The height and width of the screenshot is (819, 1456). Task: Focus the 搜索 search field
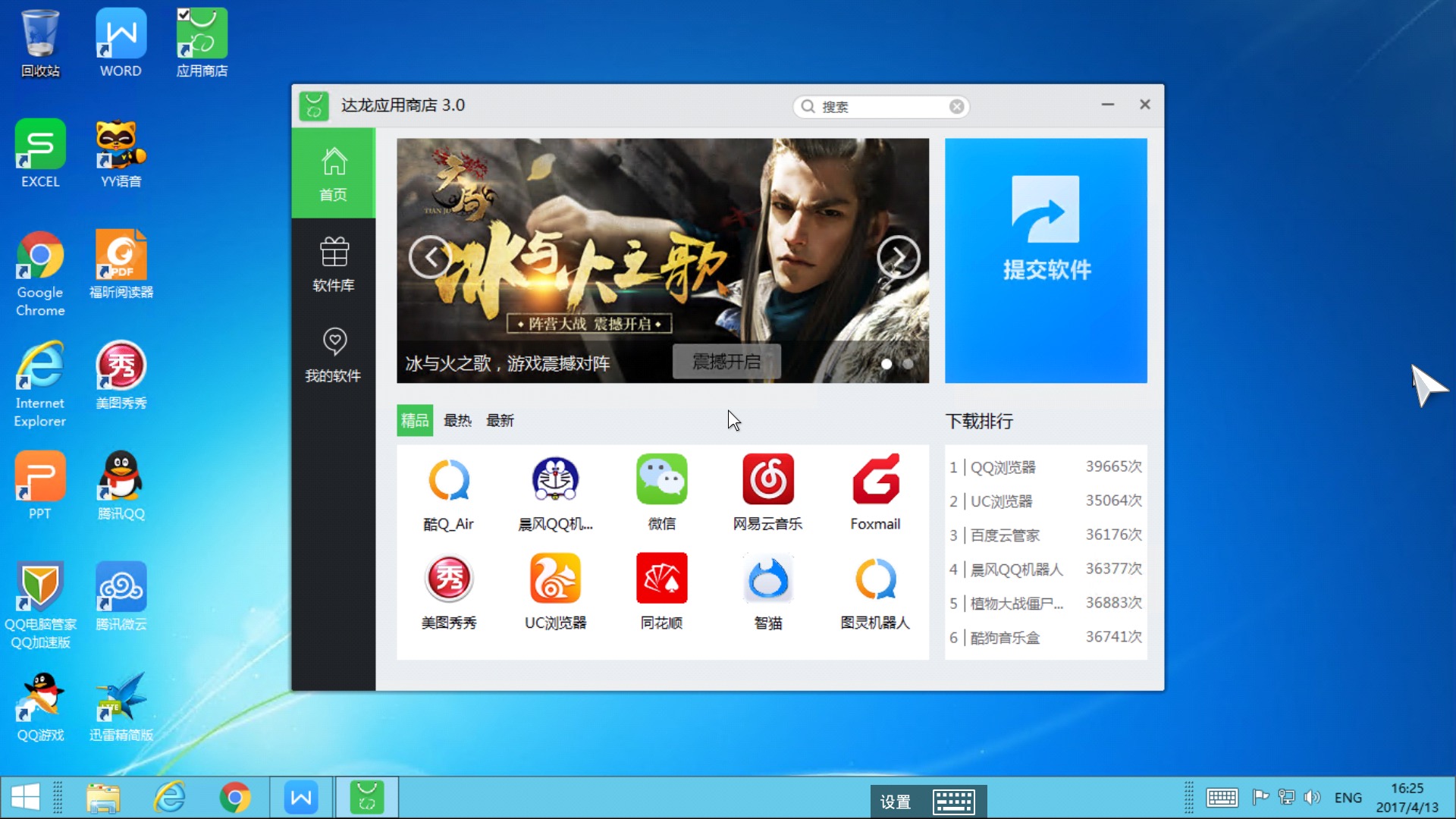point(881,106)
